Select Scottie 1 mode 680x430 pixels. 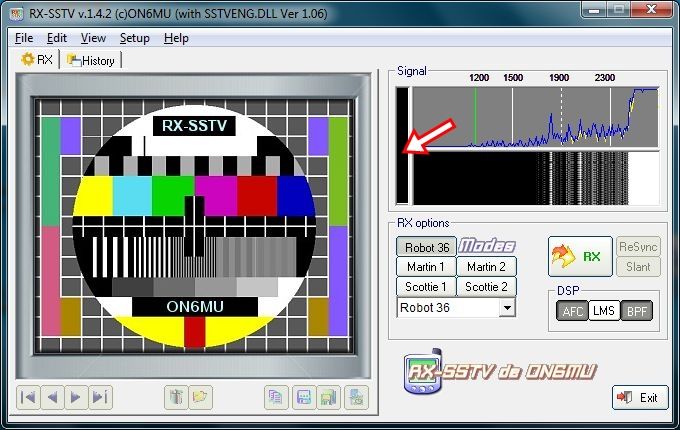[426, 287]
